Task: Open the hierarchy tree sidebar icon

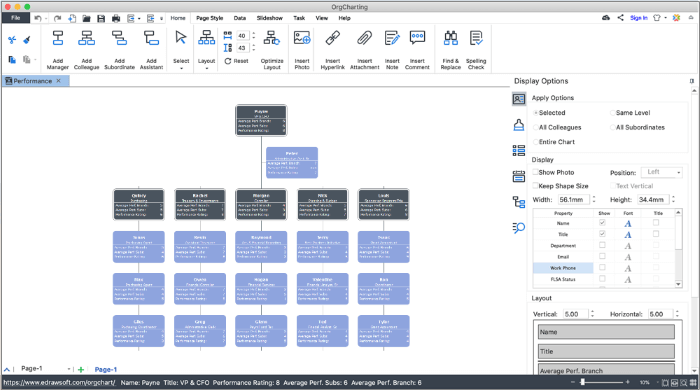Action: coord(519,202)
